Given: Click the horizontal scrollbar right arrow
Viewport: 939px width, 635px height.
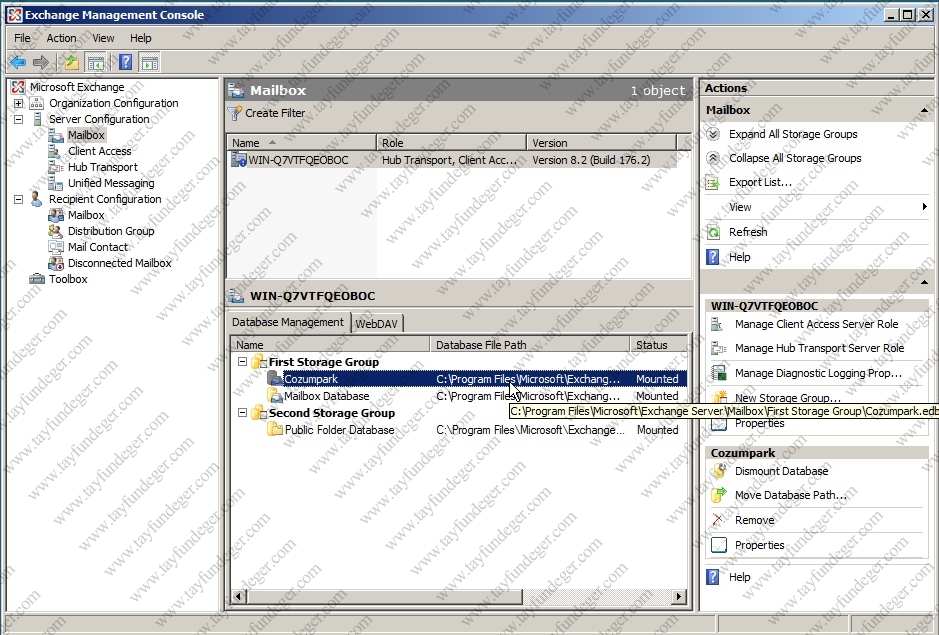Looking at the screenshot, I should pyautogui.click(x=678, y=596).
